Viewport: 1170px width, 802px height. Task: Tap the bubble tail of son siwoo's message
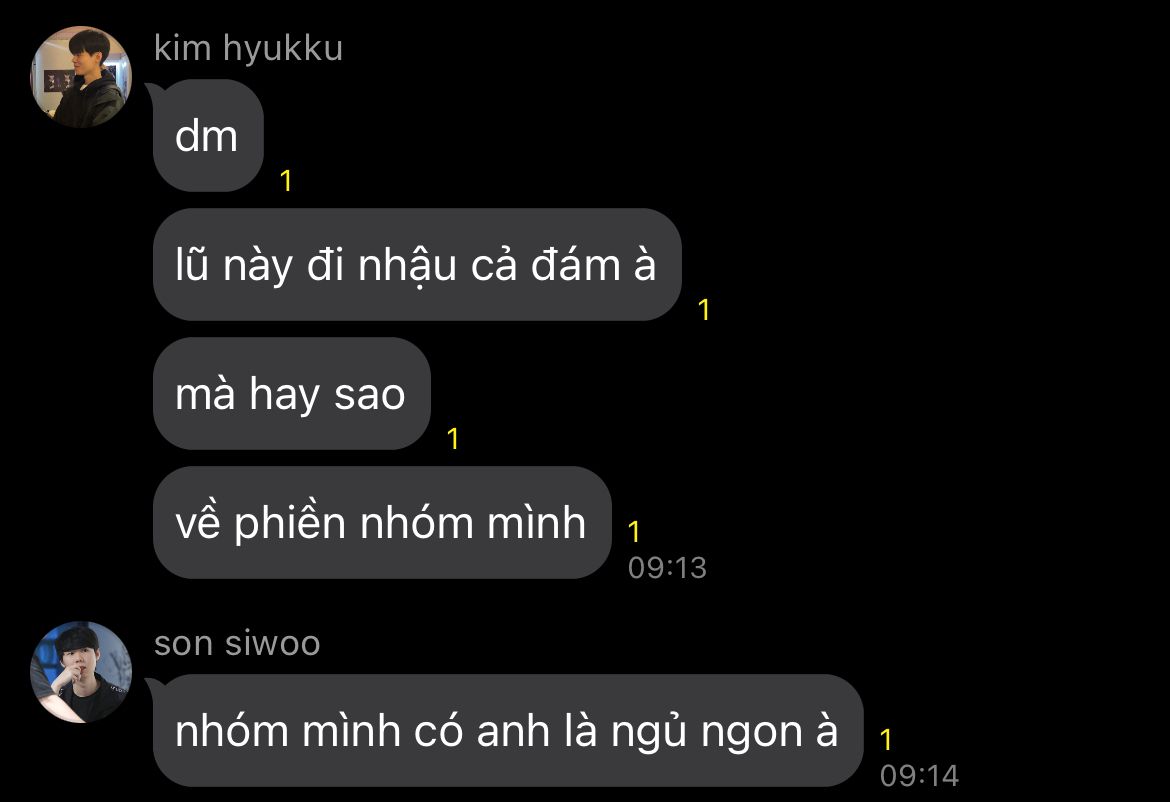point(153,684)
